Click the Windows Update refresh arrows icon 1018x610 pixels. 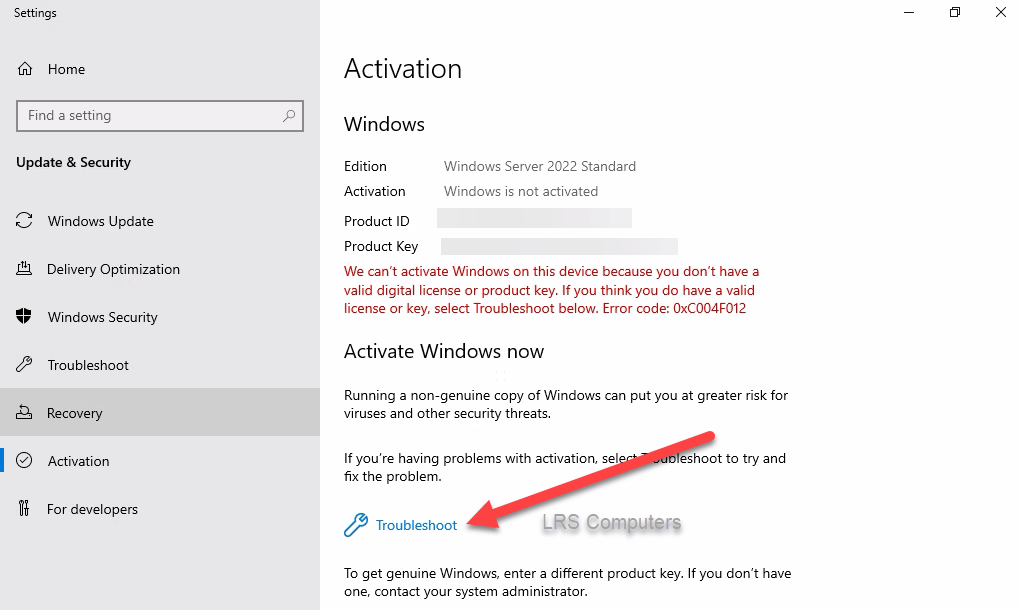point(25,221)
